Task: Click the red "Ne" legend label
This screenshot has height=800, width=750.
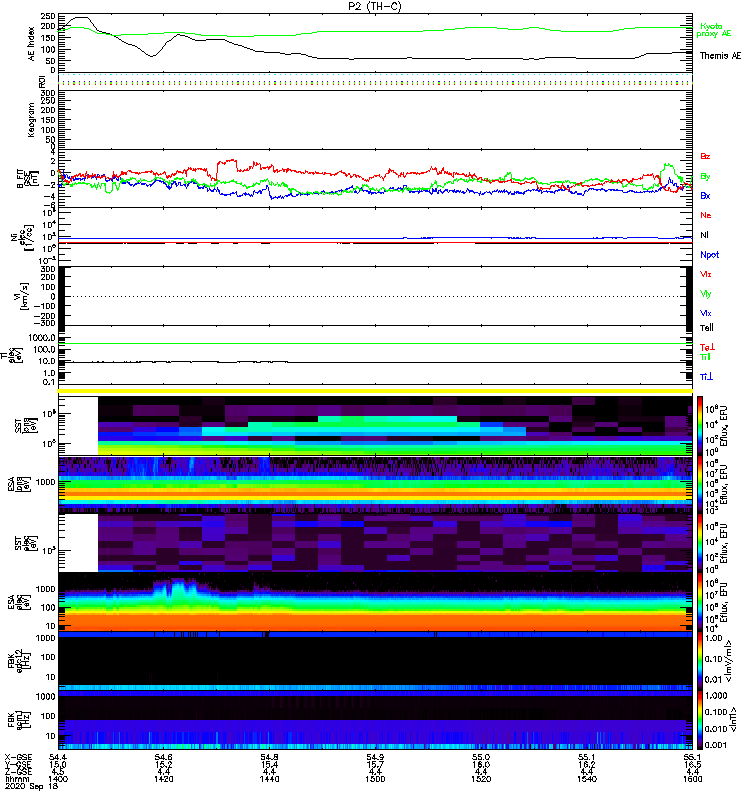Action: [x=705, y=215]
